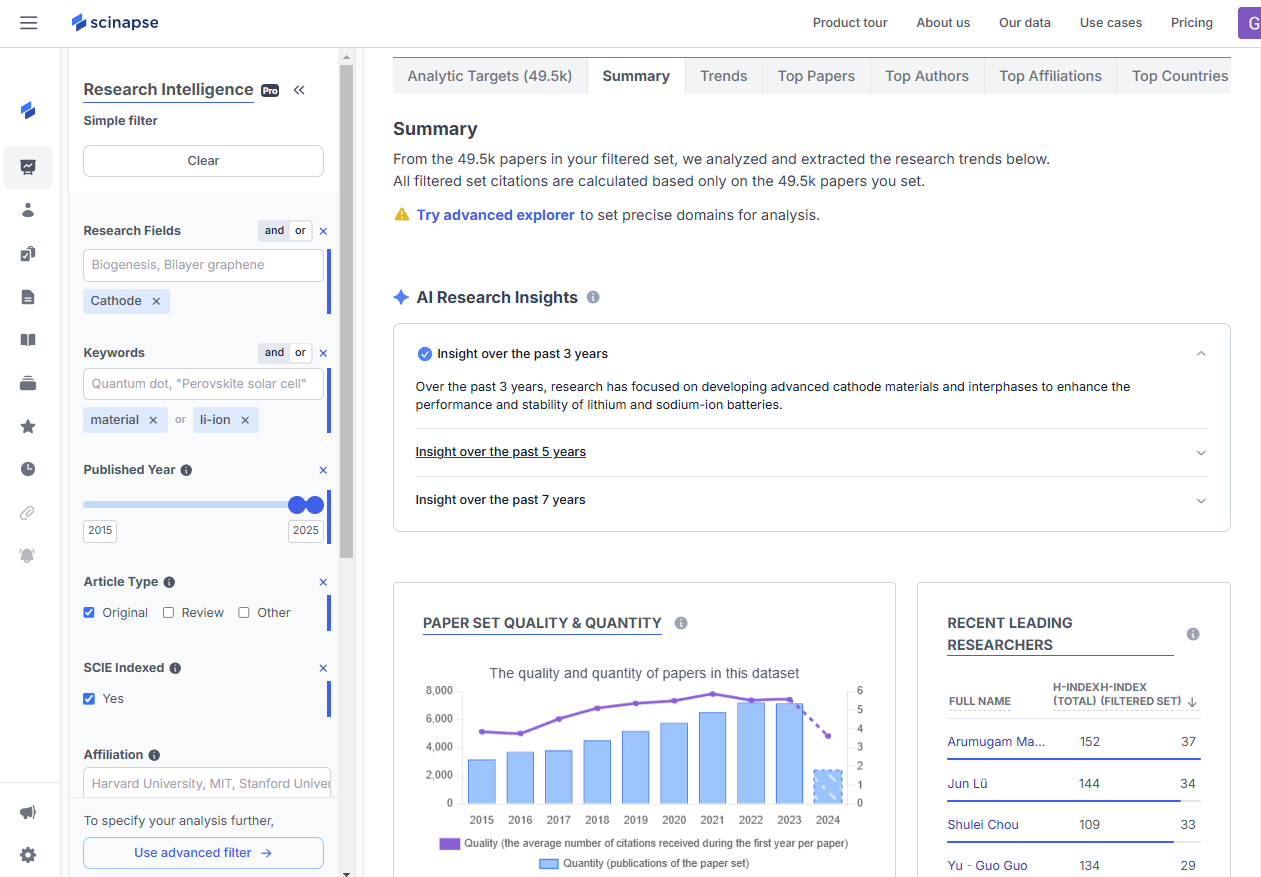Open the trending papers sidebar icon

(28, 253)
